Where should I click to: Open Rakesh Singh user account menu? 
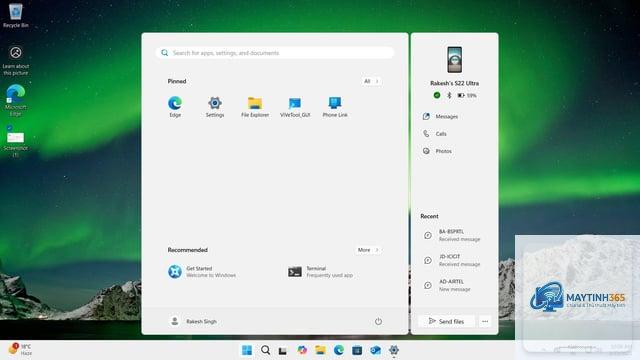click(193, 321)
